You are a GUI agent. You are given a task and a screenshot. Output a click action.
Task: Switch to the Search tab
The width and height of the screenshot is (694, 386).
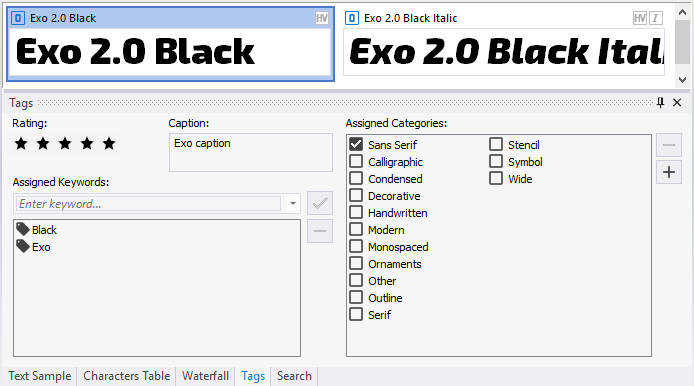coord(294,376)
